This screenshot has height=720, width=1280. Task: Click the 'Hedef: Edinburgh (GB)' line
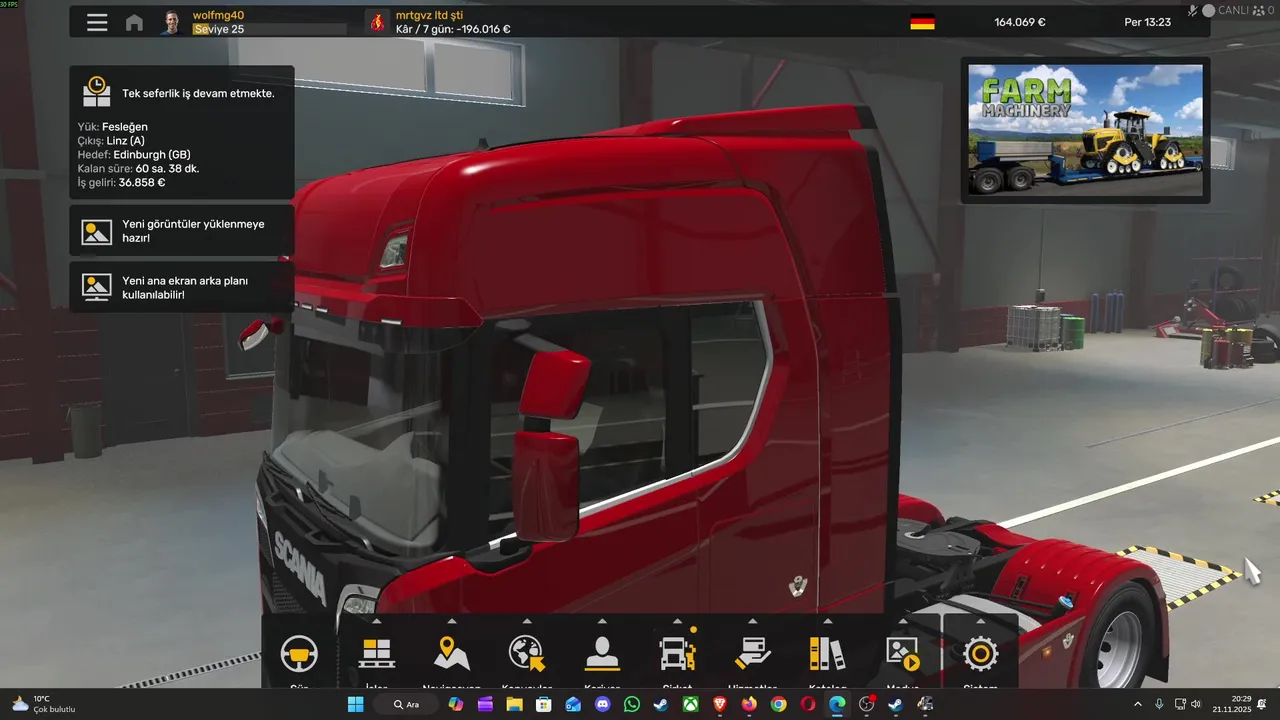(x=134, y=155)
